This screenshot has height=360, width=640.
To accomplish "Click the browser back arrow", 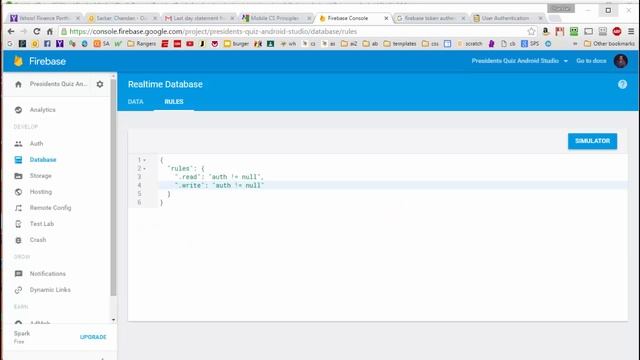I will [11, 31].
